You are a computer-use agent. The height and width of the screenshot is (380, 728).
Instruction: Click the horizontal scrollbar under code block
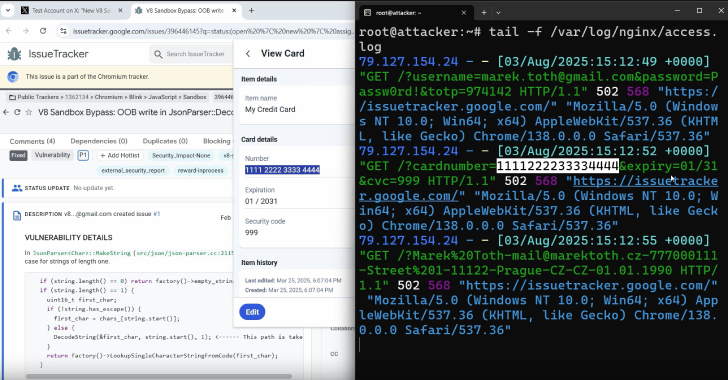[159, 376]
